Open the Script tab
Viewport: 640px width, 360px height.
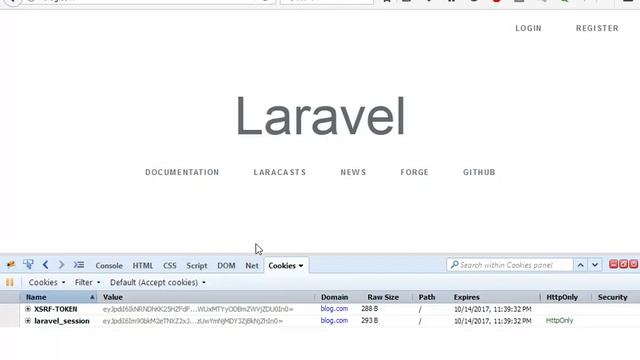coord(197,266)
